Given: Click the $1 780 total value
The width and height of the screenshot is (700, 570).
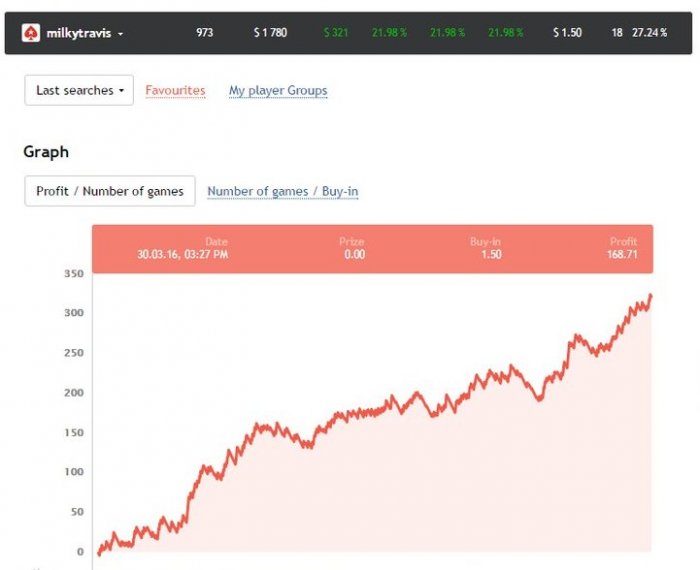Looking at the screenshot, I should (270, 33).
